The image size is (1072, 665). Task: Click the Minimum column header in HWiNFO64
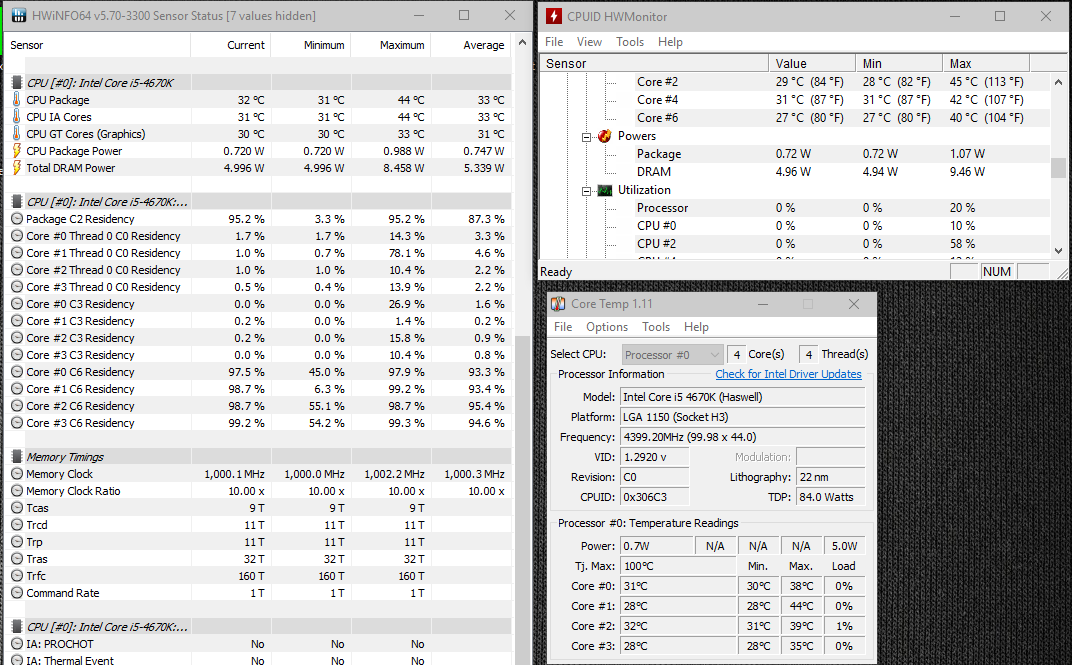(x=311, y=45)
